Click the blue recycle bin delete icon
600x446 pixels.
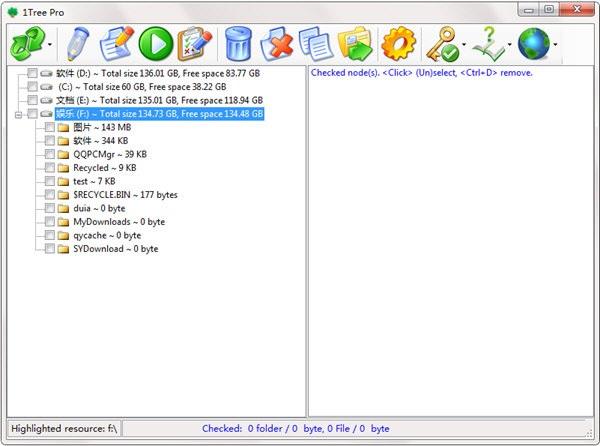238,44
